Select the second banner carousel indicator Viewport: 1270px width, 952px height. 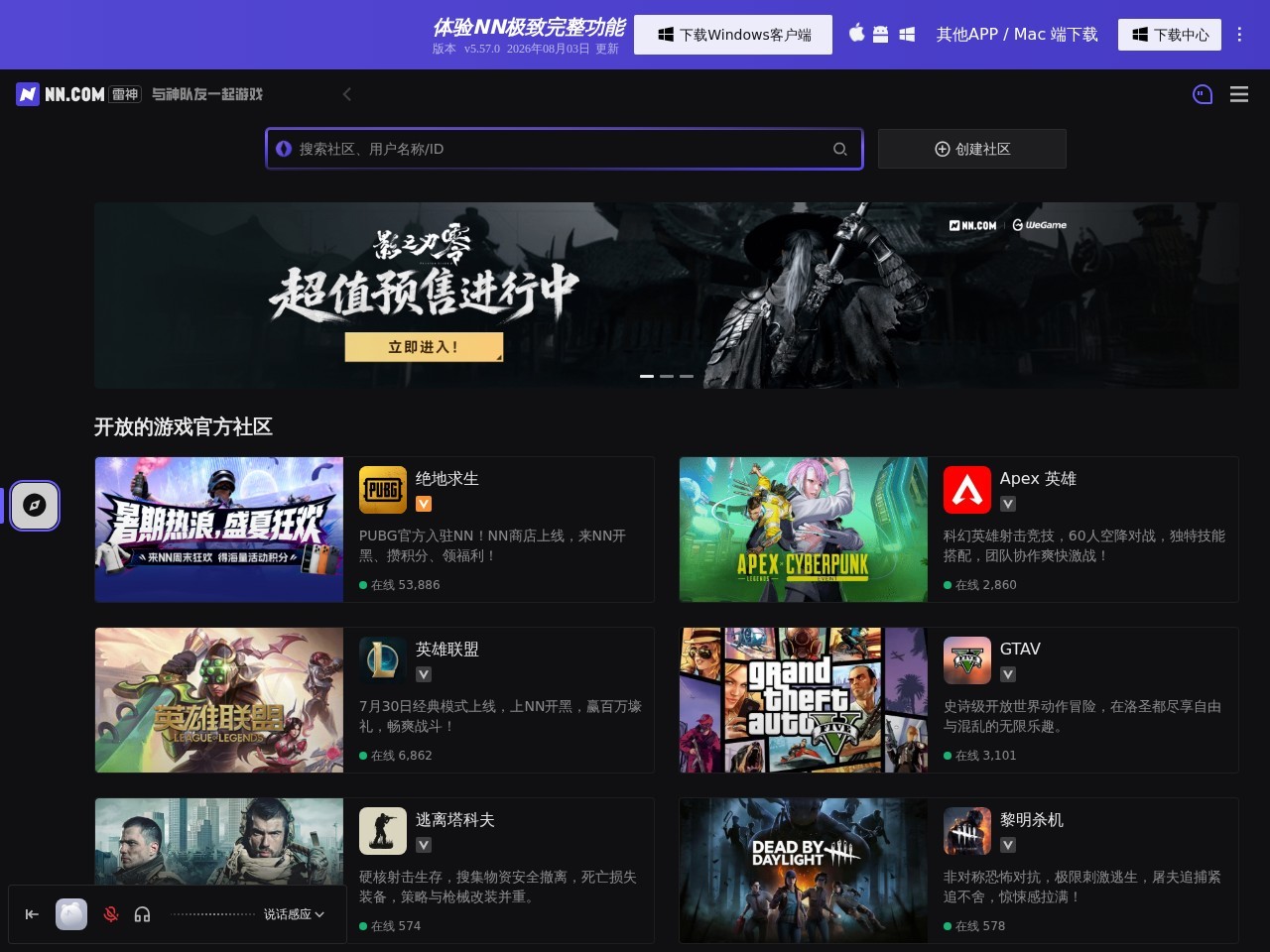(x=667, y=376)
